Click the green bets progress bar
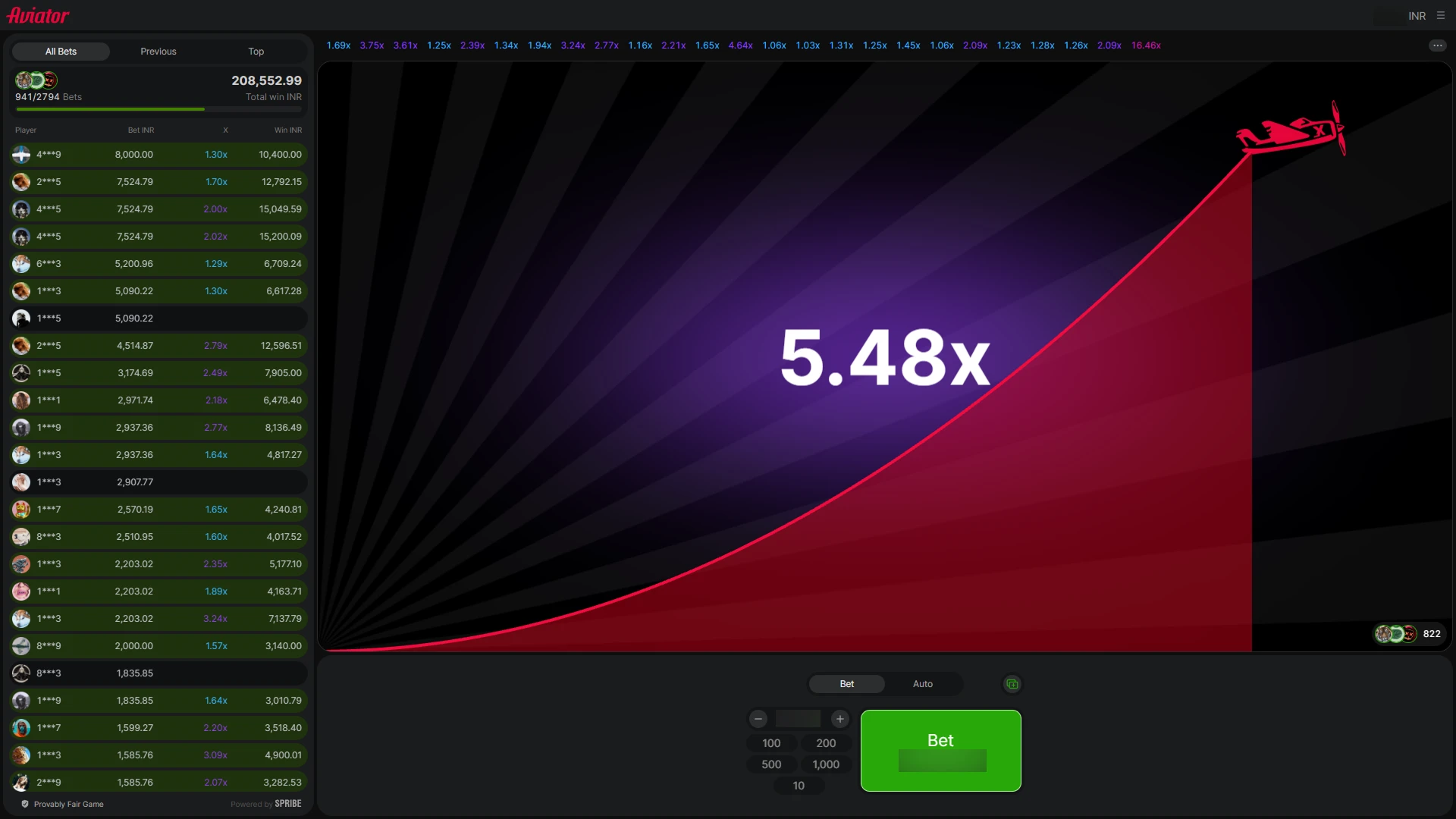1456x819 pixels. click(x=110, y=109)
